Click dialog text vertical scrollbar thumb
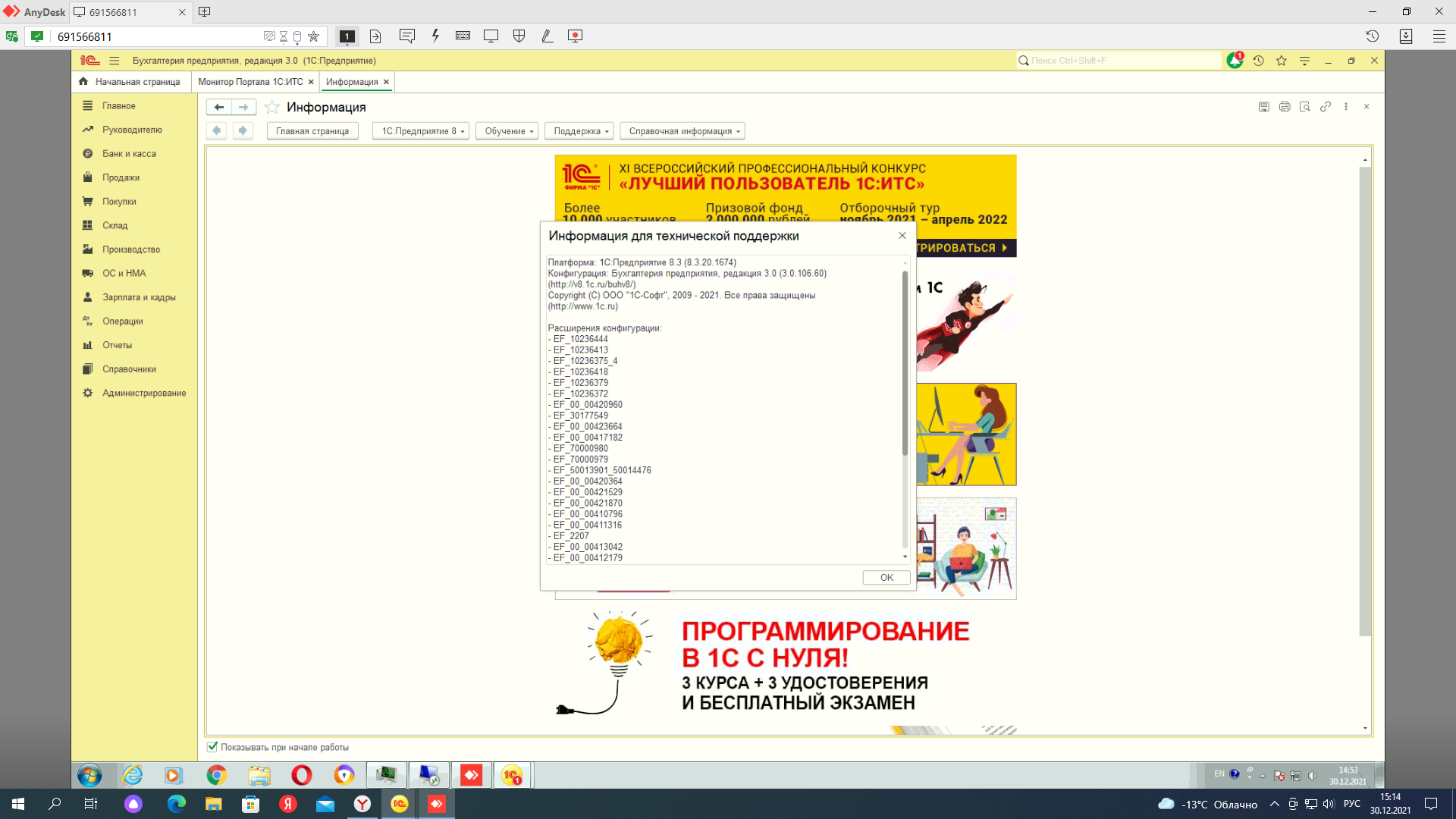This screenshot has width=1456, height=819. pyautogui.click(x=905, y=364)
